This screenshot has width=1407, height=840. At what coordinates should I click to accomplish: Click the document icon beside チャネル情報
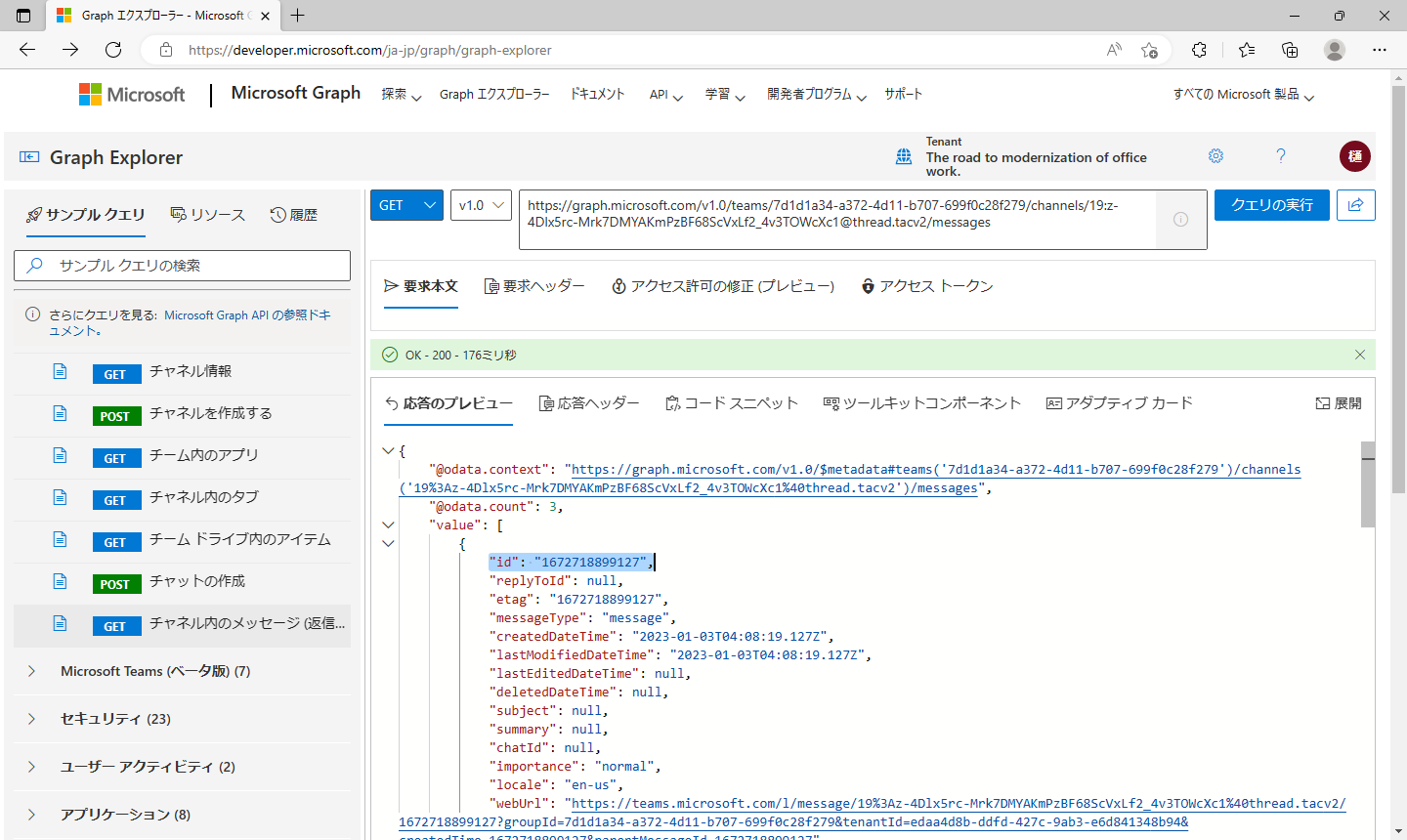60,372
